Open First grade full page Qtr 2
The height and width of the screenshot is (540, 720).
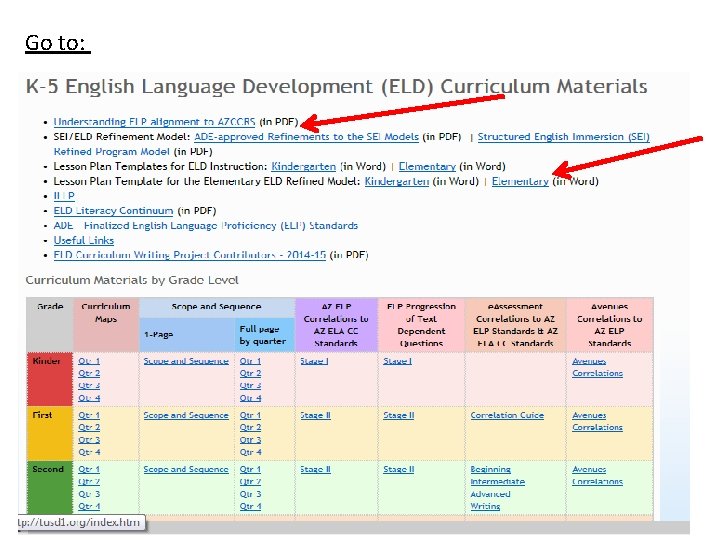[x=250, y=428]
